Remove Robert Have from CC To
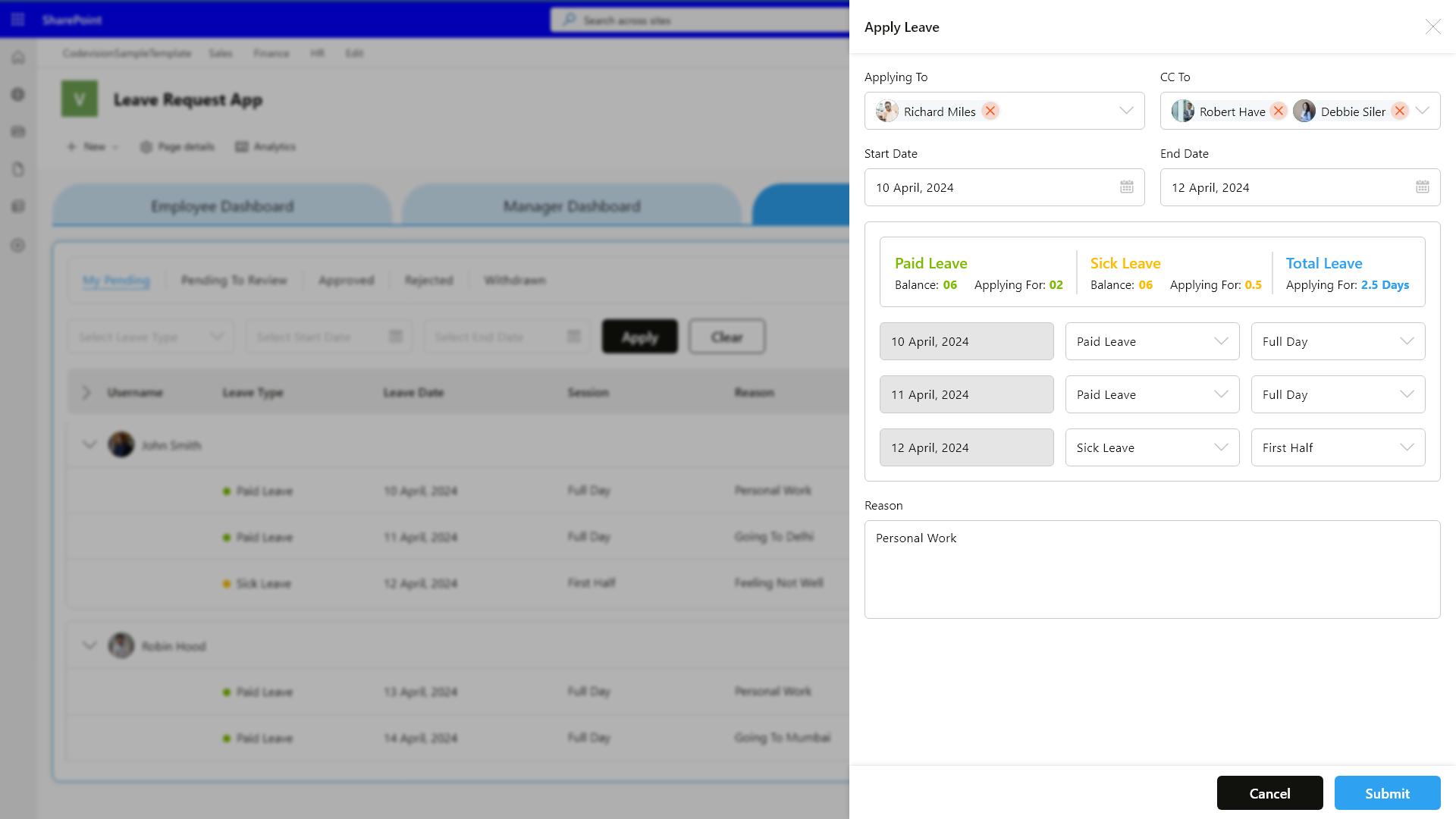 pos(1279,111)
